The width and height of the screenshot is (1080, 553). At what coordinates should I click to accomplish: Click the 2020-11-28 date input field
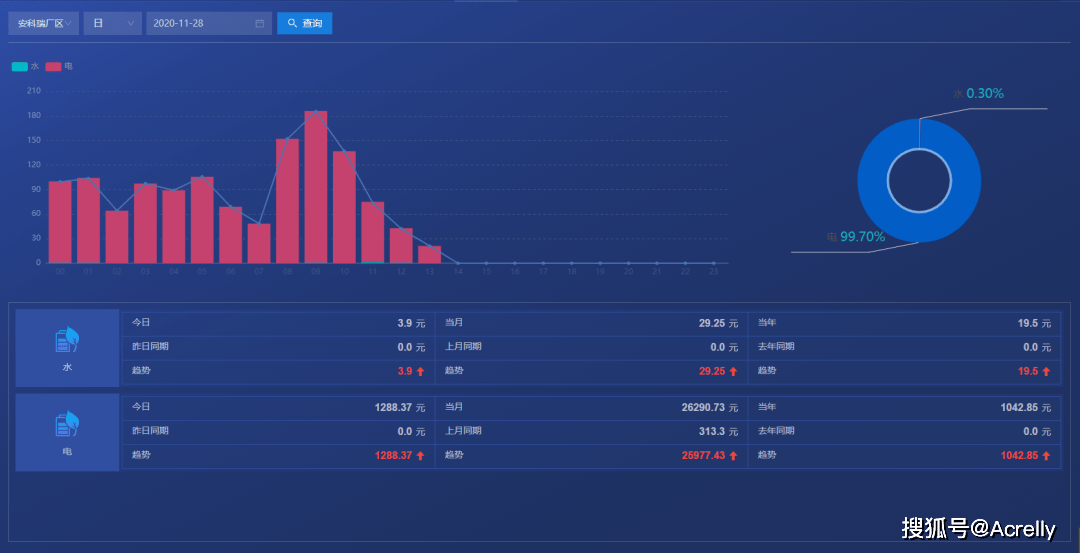[200, 23]
